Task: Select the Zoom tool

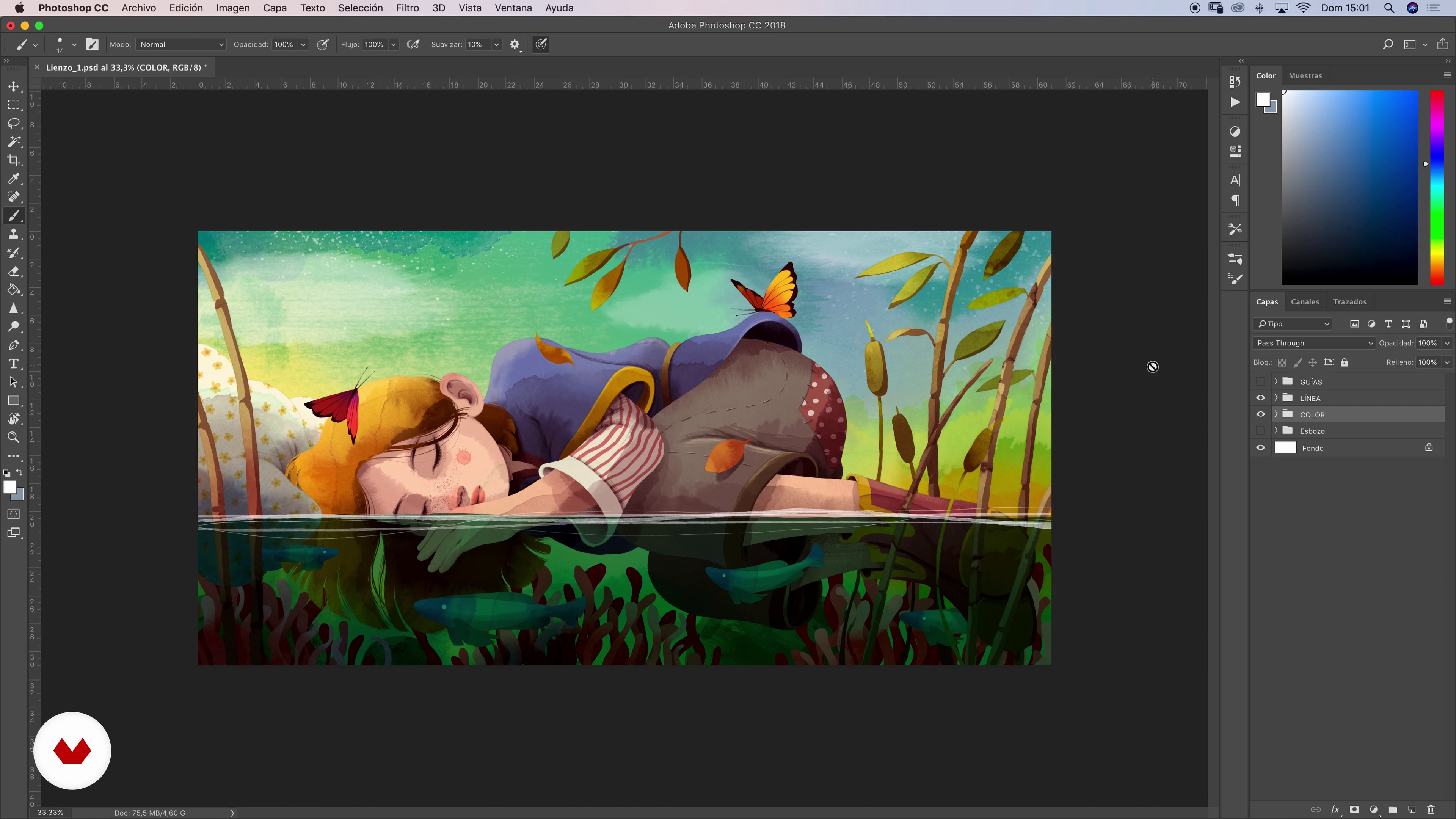Action: (x=14, y=437)
